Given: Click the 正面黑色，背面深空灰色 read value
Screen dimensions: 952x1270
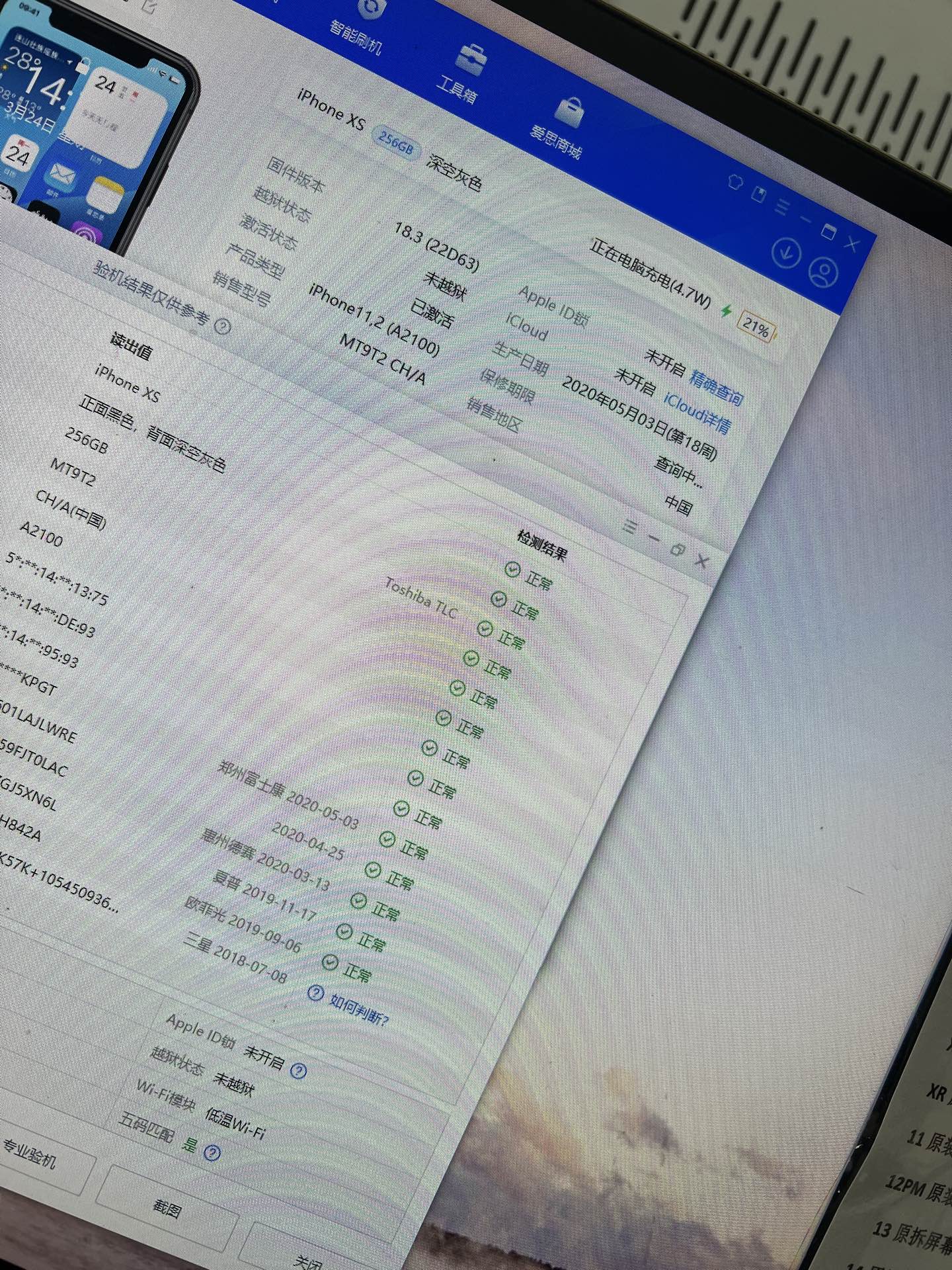Looking at the screenshot, I should pos(152,433).
